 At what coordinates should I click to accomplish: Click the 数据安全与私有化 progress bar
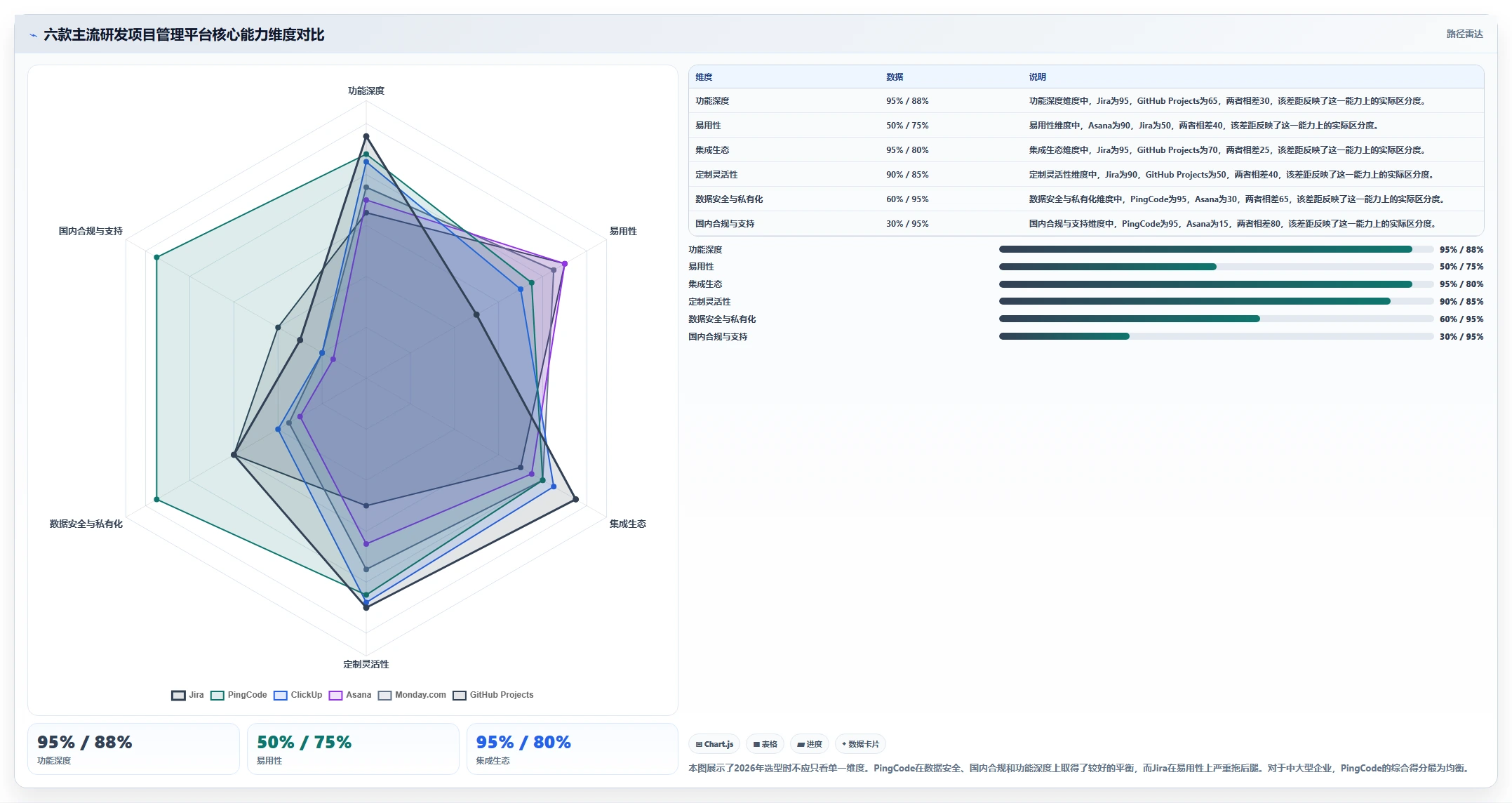pos(1216,319)
